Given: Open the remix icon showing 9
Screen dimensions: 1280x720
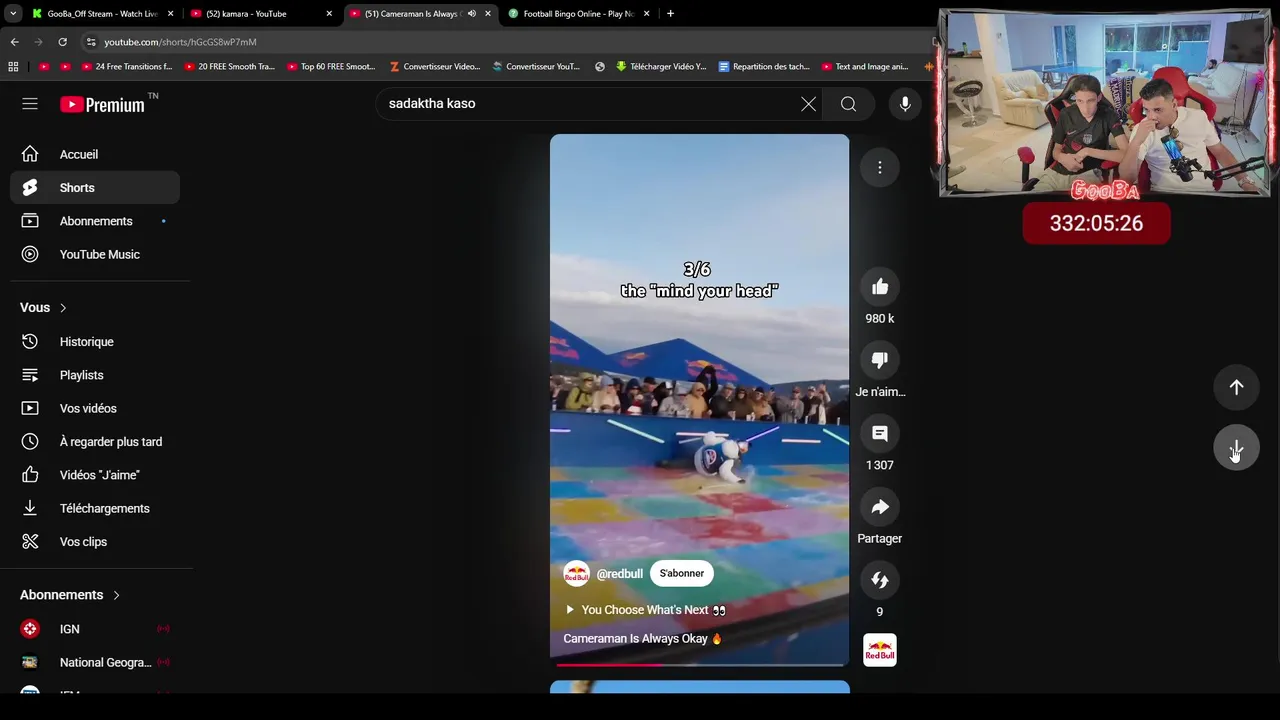Looking at the screenshot, I should [x=880, y=581].
